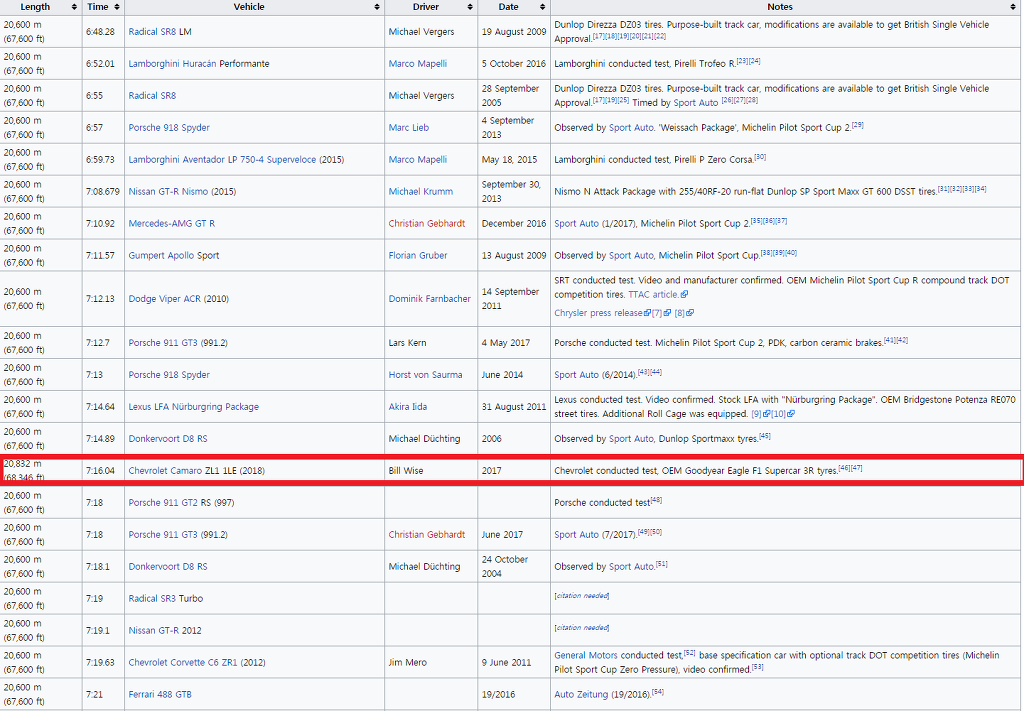Open the Lexus LFA Nürburgring Package link
The height and width of the screenshot is (711, 1024).
coord(193,407)
